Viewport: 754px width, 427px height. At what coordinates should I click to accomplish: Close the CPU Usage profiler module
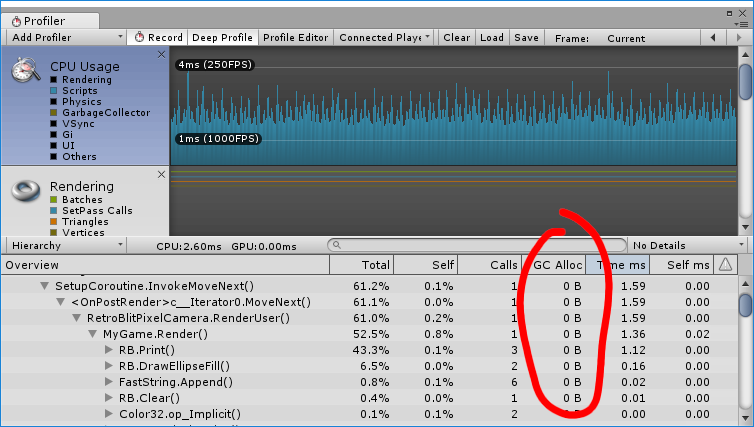pos(161,55)
